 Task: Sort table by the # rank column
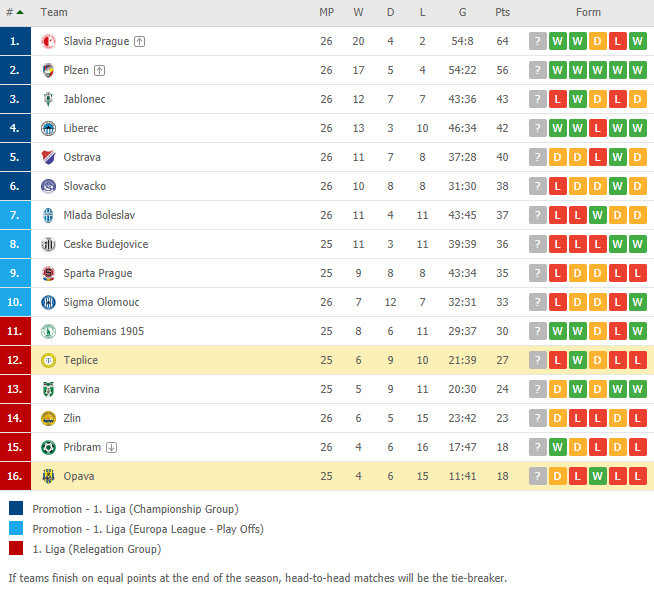pyautogui.click(x=15, y=13)
